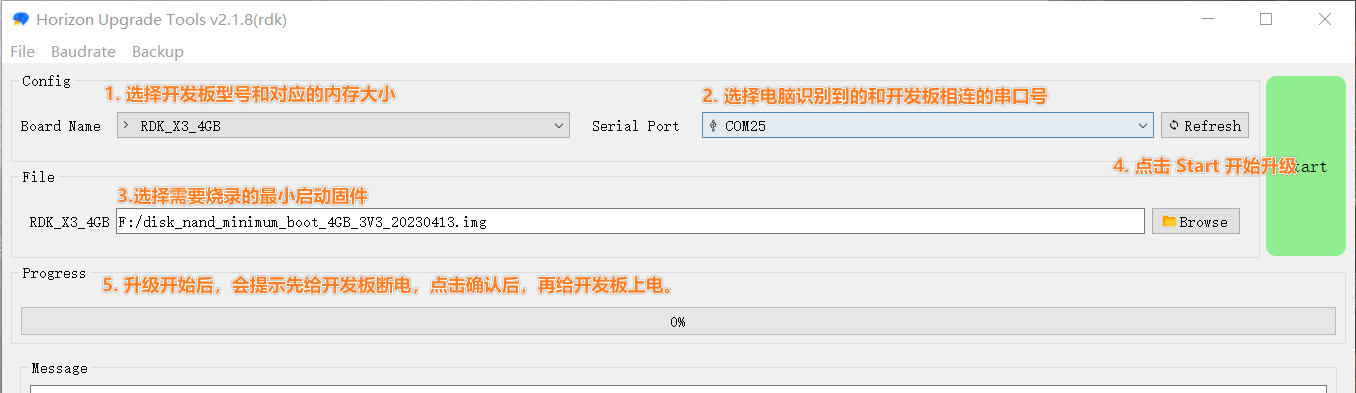Open the File menu
Viewport: 1356px width, 393px height.
(22, 51)
